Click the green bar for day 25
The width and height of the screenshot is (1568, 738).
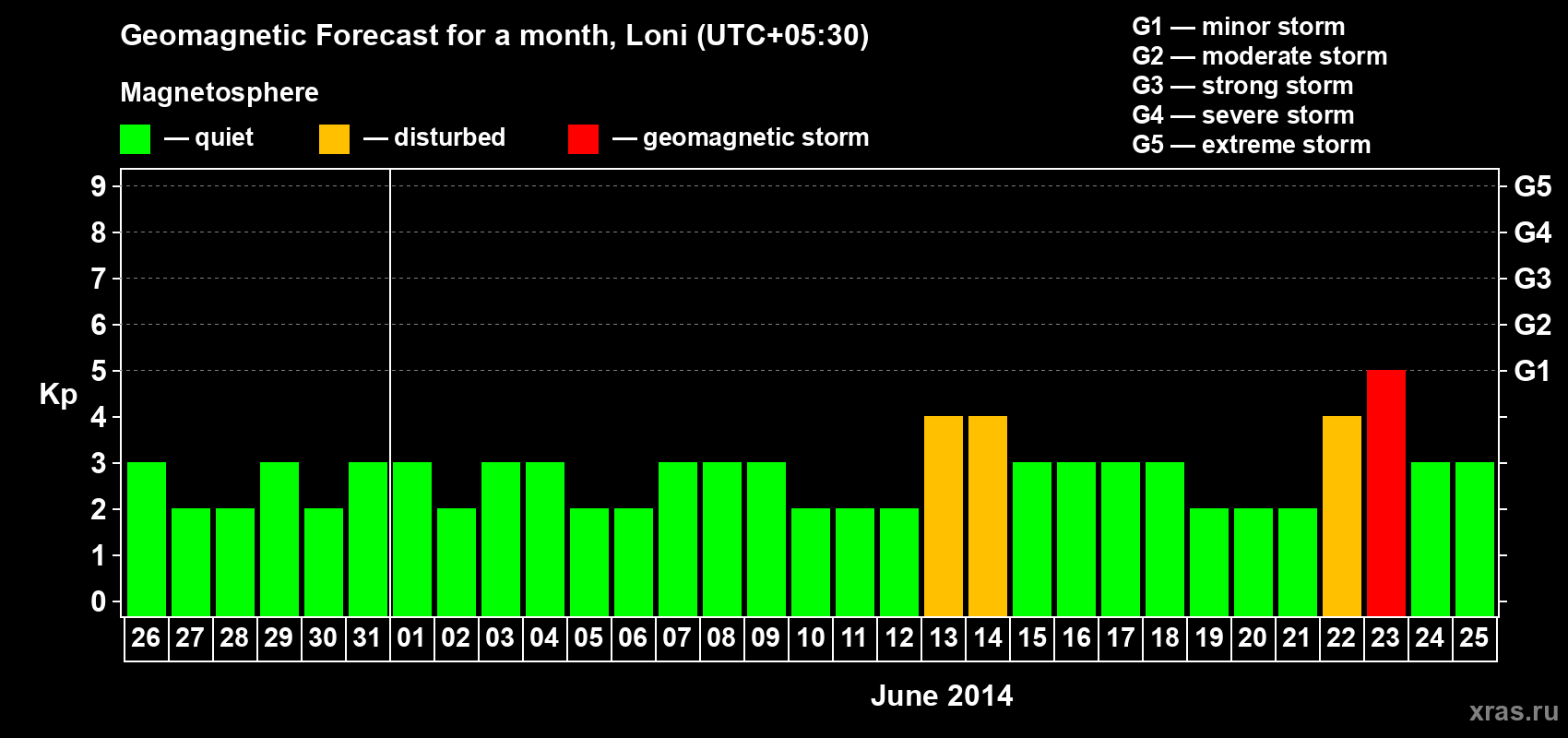[x=1474, y=539]
